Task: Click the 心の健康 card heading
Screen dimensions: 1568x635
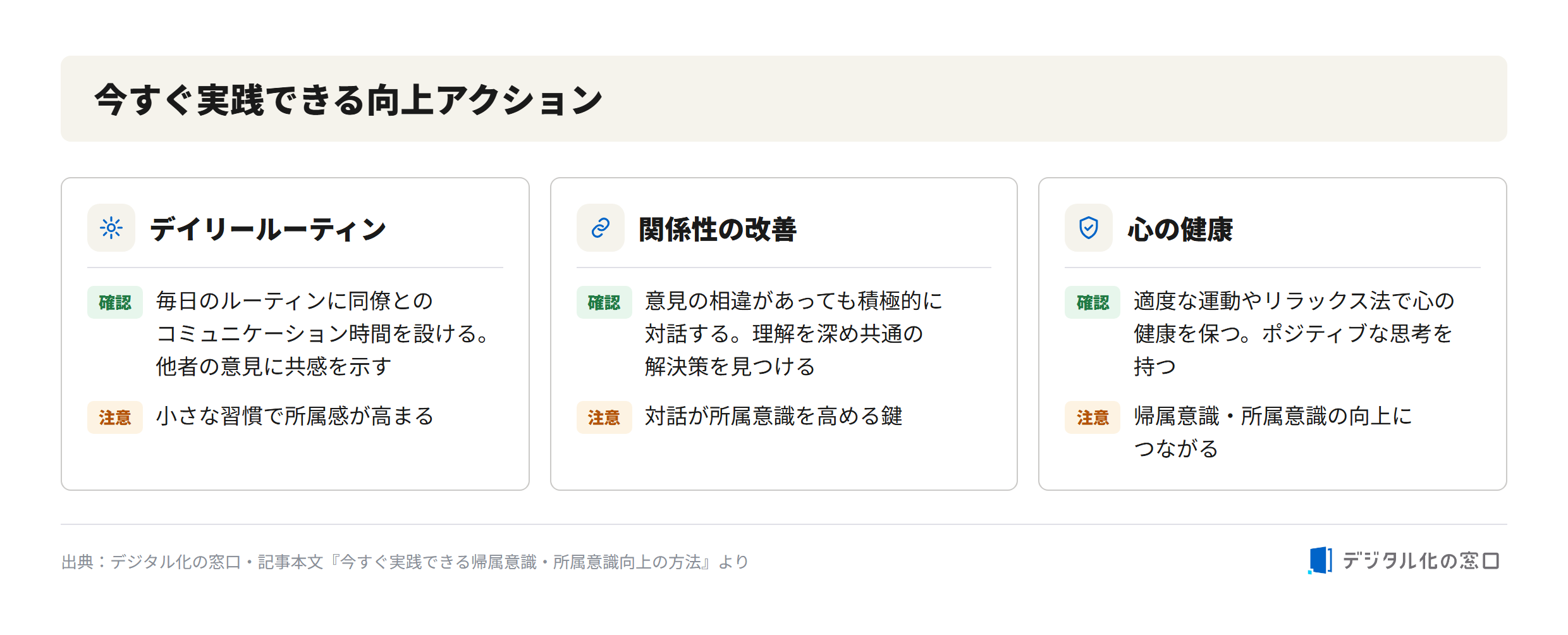Action: 1180,229
